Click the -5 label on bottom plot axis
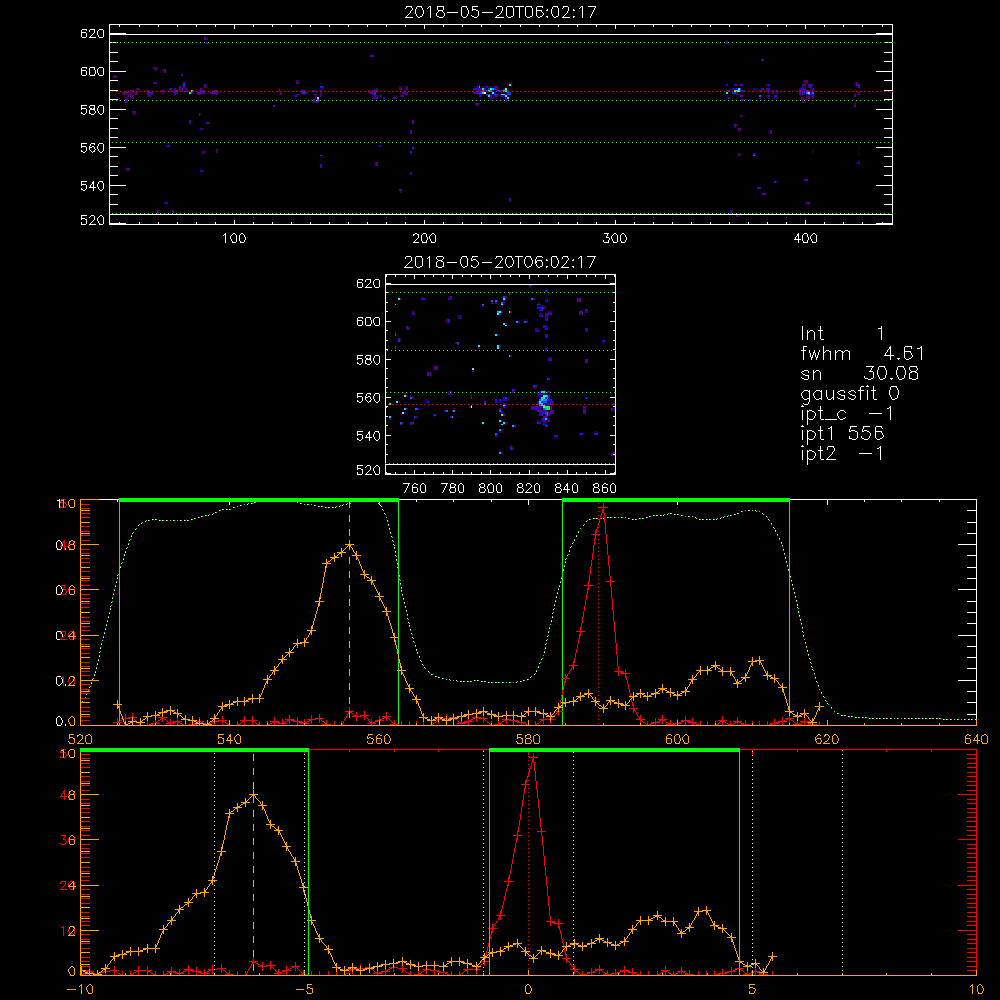 pyautogui.click(x=305, y=990)
